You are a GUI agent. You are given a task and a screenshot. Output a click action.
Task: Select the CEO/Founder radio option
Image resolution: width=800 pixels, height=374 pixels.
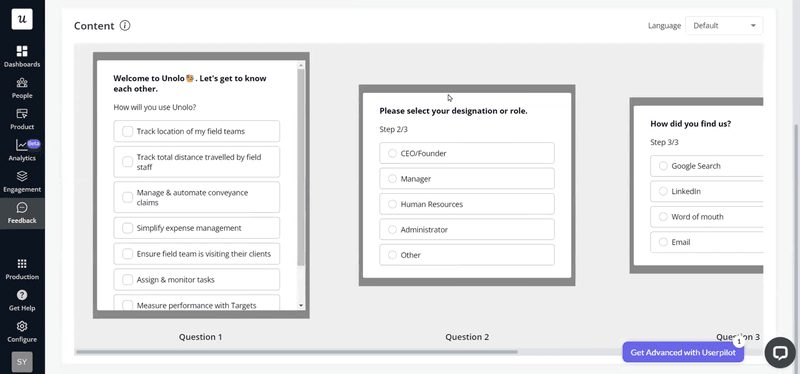[x=392, y=153]
